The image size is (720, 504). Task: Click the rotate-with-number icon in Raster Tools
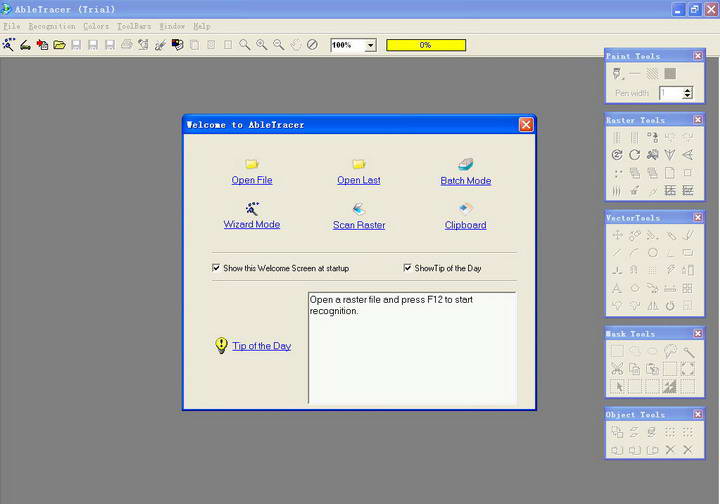[x=617, y=155]
